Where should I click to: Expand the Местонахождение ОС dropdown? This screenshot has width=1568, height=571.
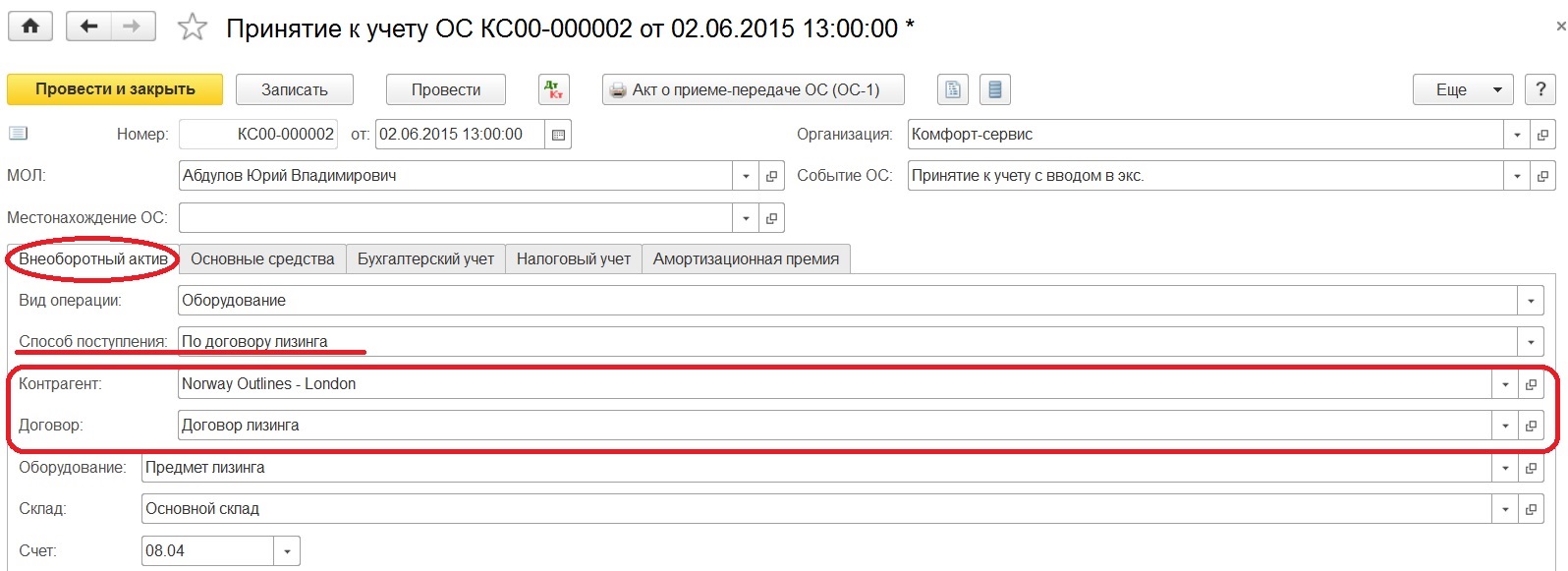746,218
